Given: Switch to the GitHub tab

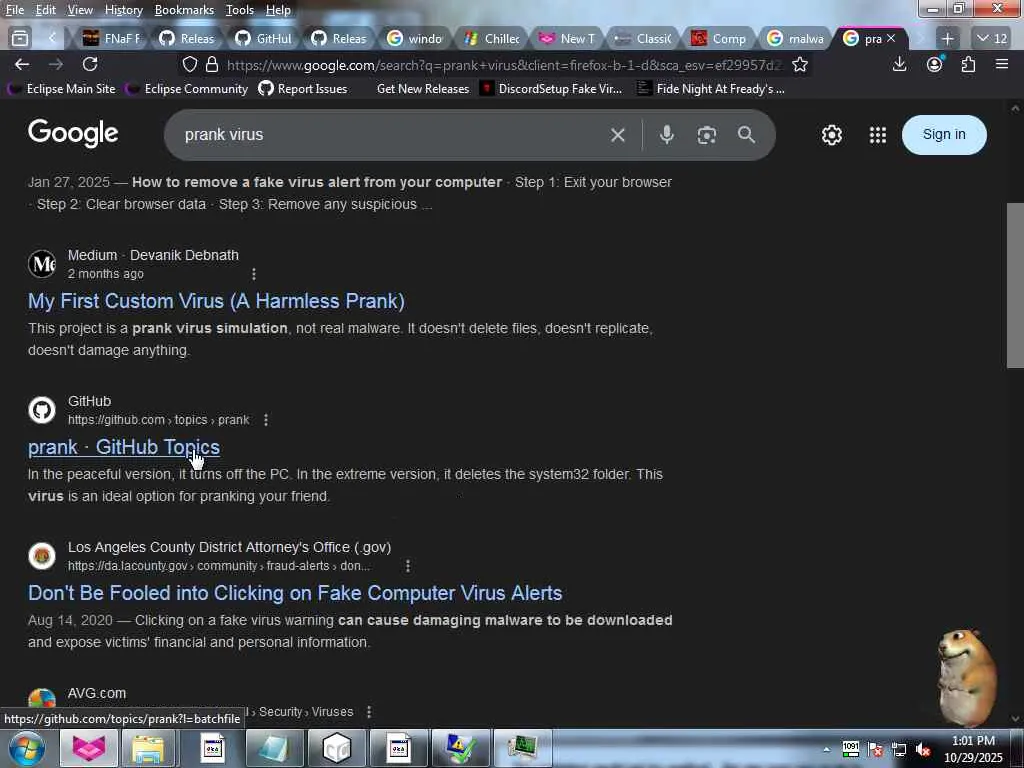Looking at the screenshot, I should point(264,39).
